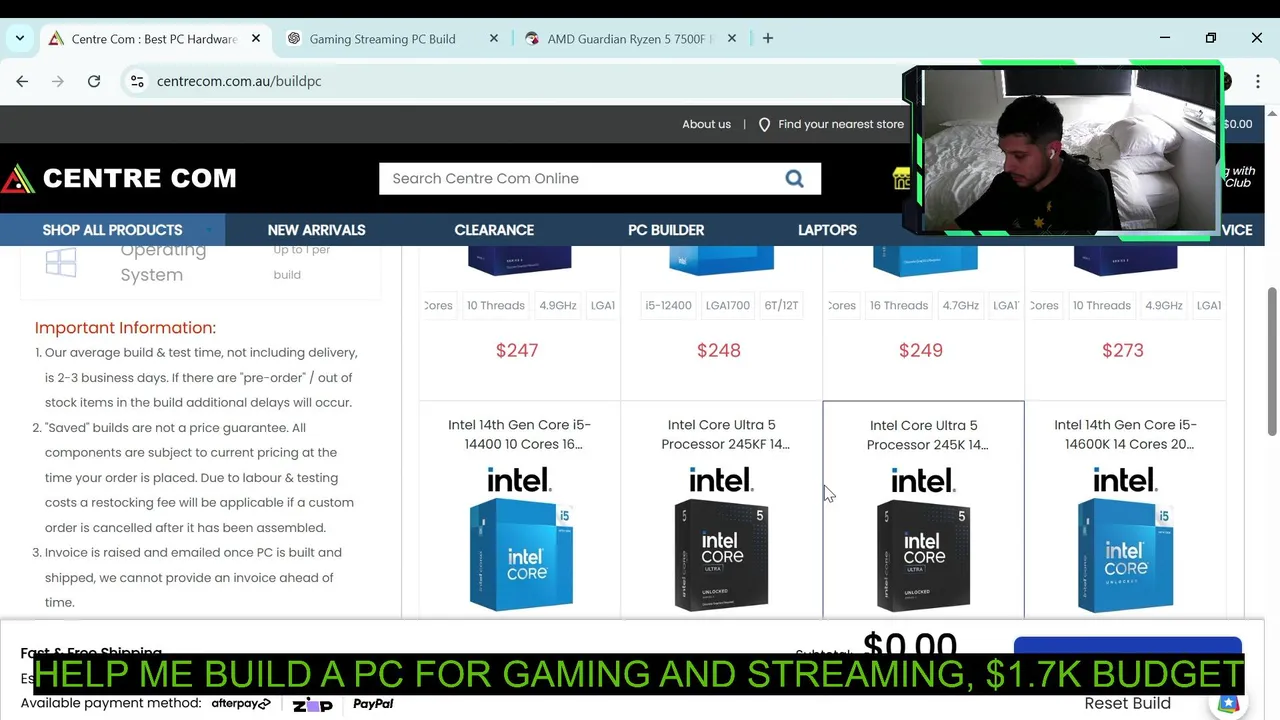Click the Reset Build button
This screenshot has height=720, width=1280.
click(1127, 703)
